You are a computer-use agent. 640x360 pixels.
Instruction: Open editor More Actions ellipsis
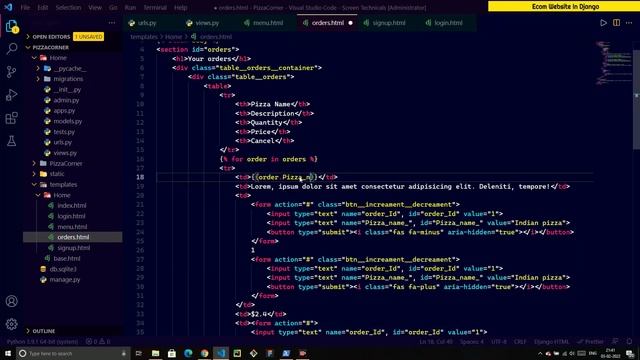click(629, 23)
